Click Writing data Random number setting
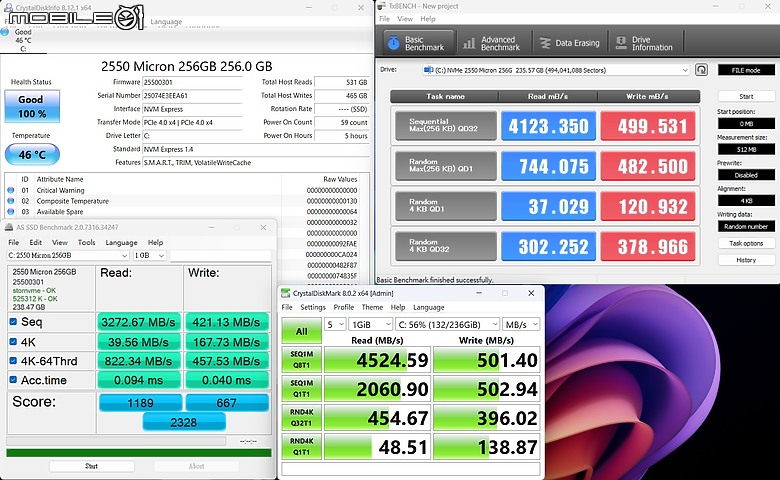780x480 pixels. (746, 226)
